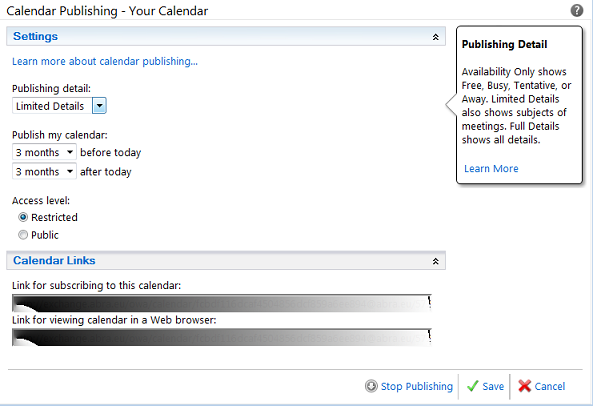
Task: Open the months after today dropdown
Action: pos(44,172)
